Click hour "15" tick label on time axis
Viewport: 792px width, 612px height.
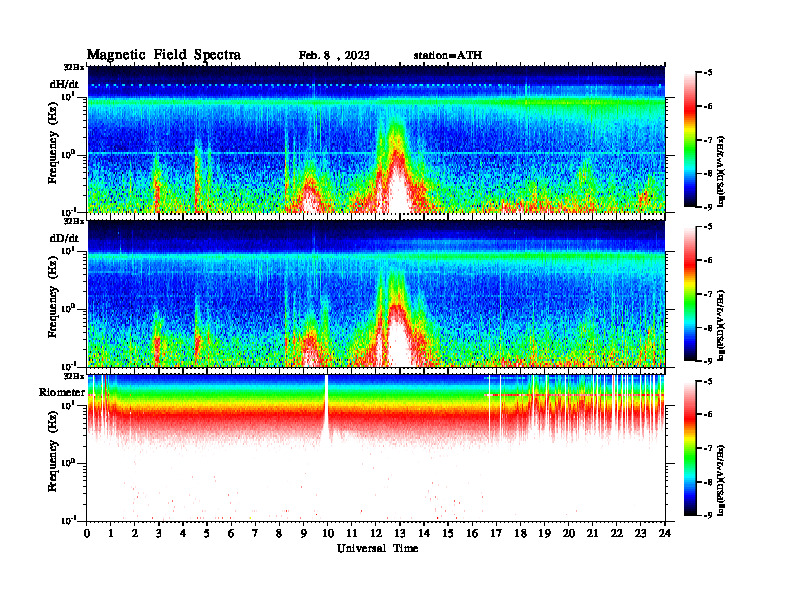pyautogui.click(x=448, y=533)
